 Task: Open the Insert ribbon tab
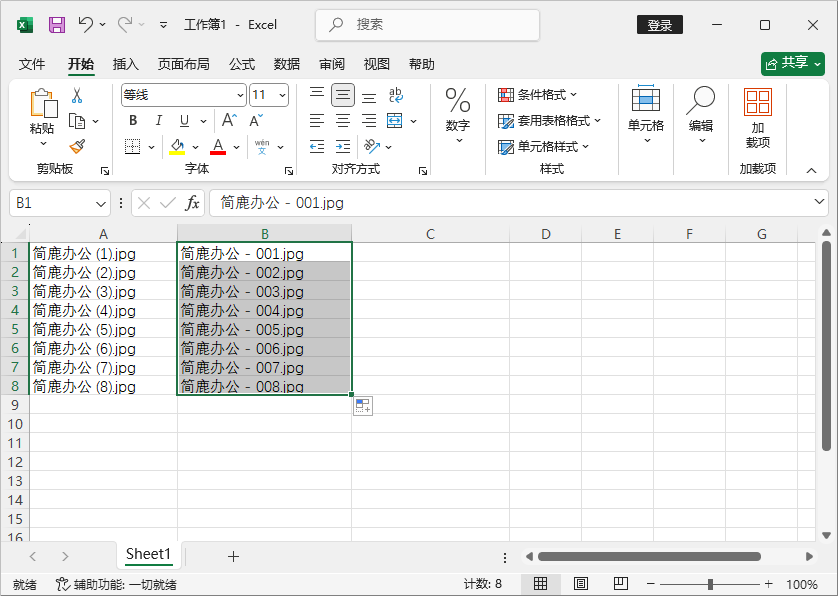coord(126,64)
